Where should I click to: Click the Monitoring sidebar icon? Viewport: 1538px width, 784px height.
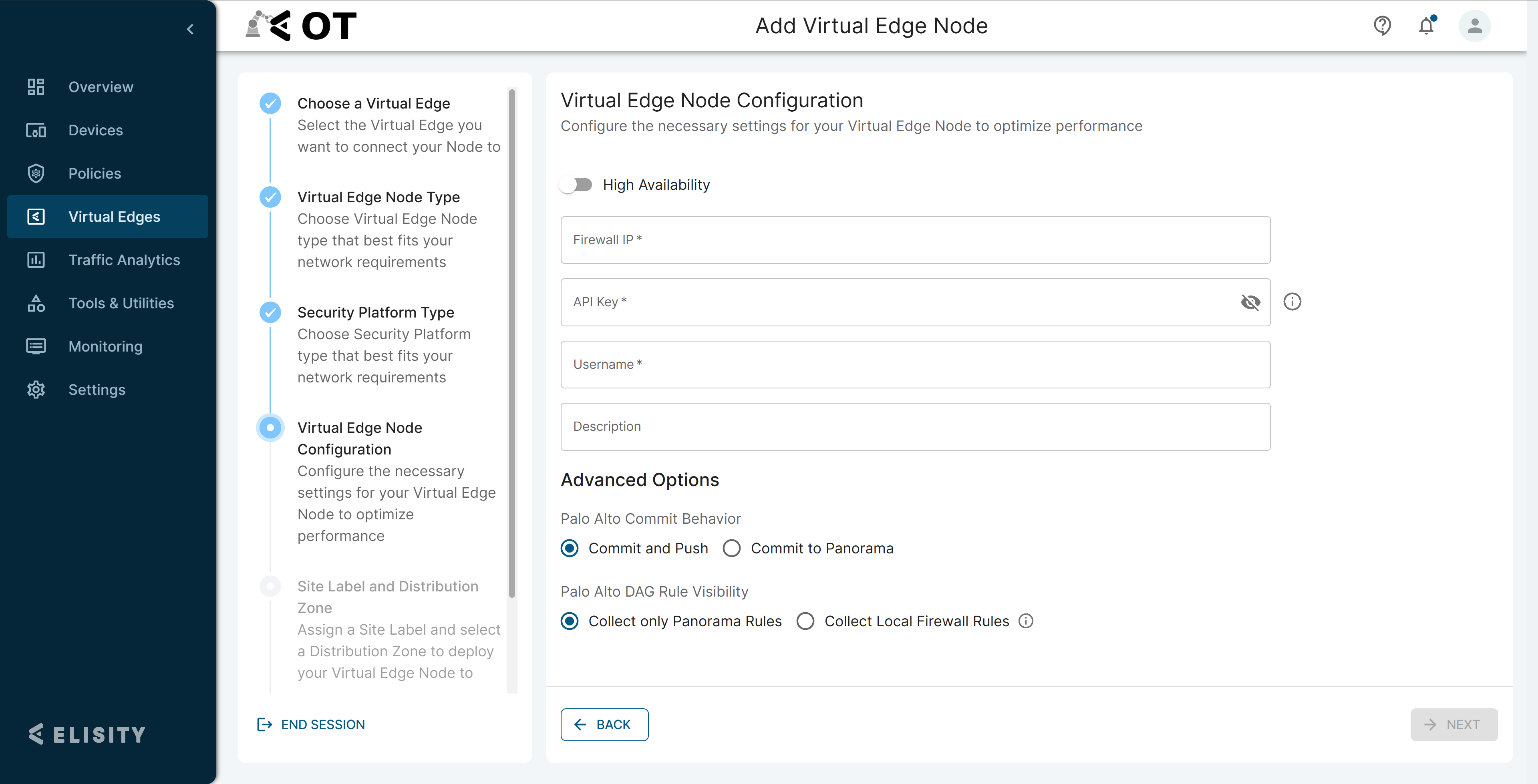tap(36, 346)
